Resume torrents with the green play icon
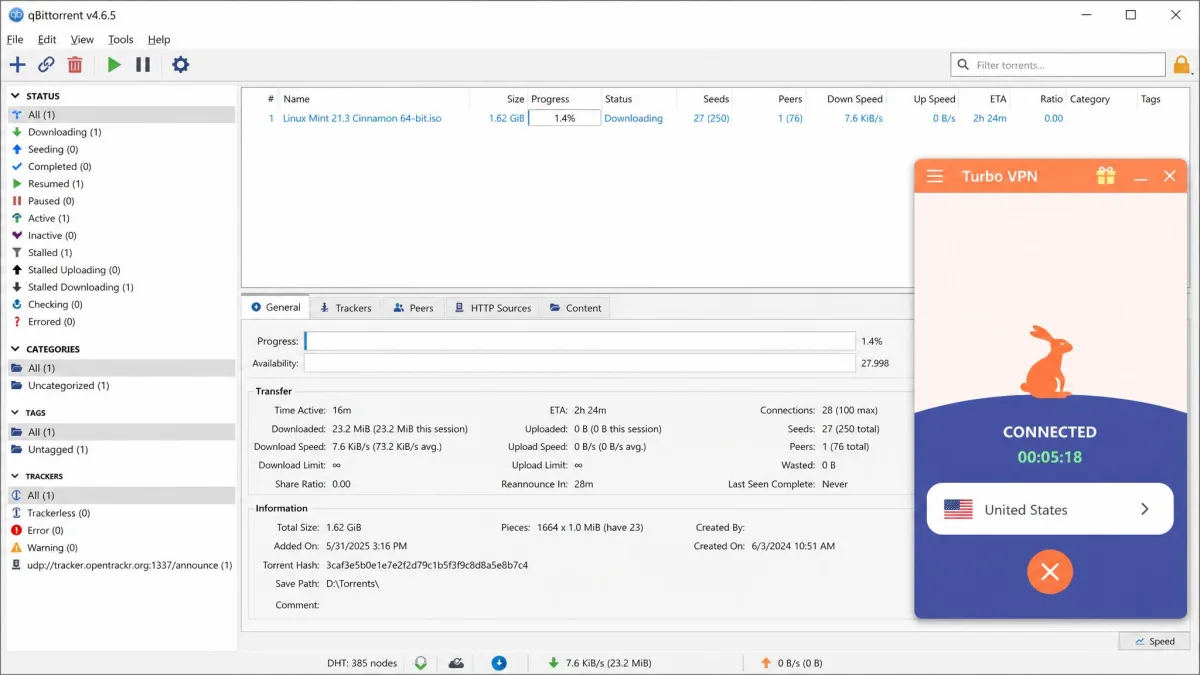This screenshot has width=1200, height=675. pyautogui.click(x=114, y=65)
